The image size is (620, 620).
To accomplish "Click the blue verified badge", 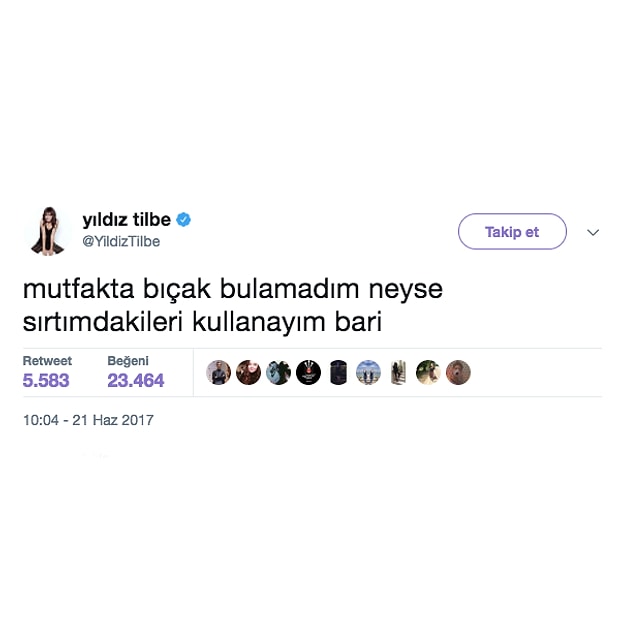I will point(183,219).
